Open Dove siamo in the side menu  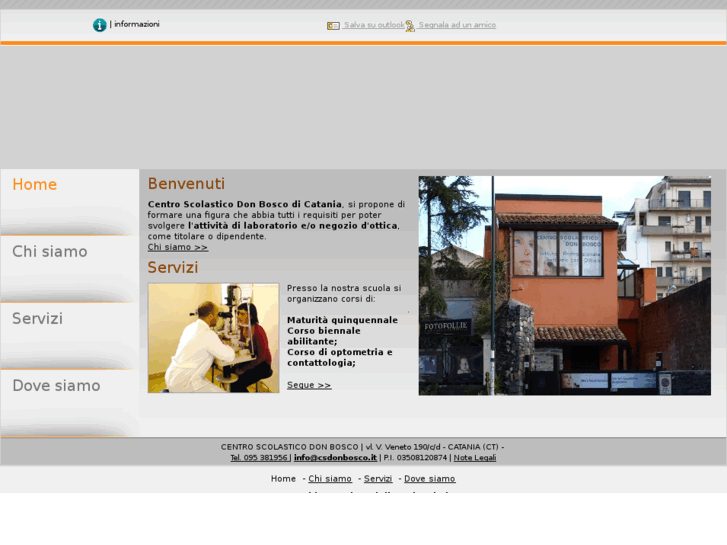click(56, 385)
